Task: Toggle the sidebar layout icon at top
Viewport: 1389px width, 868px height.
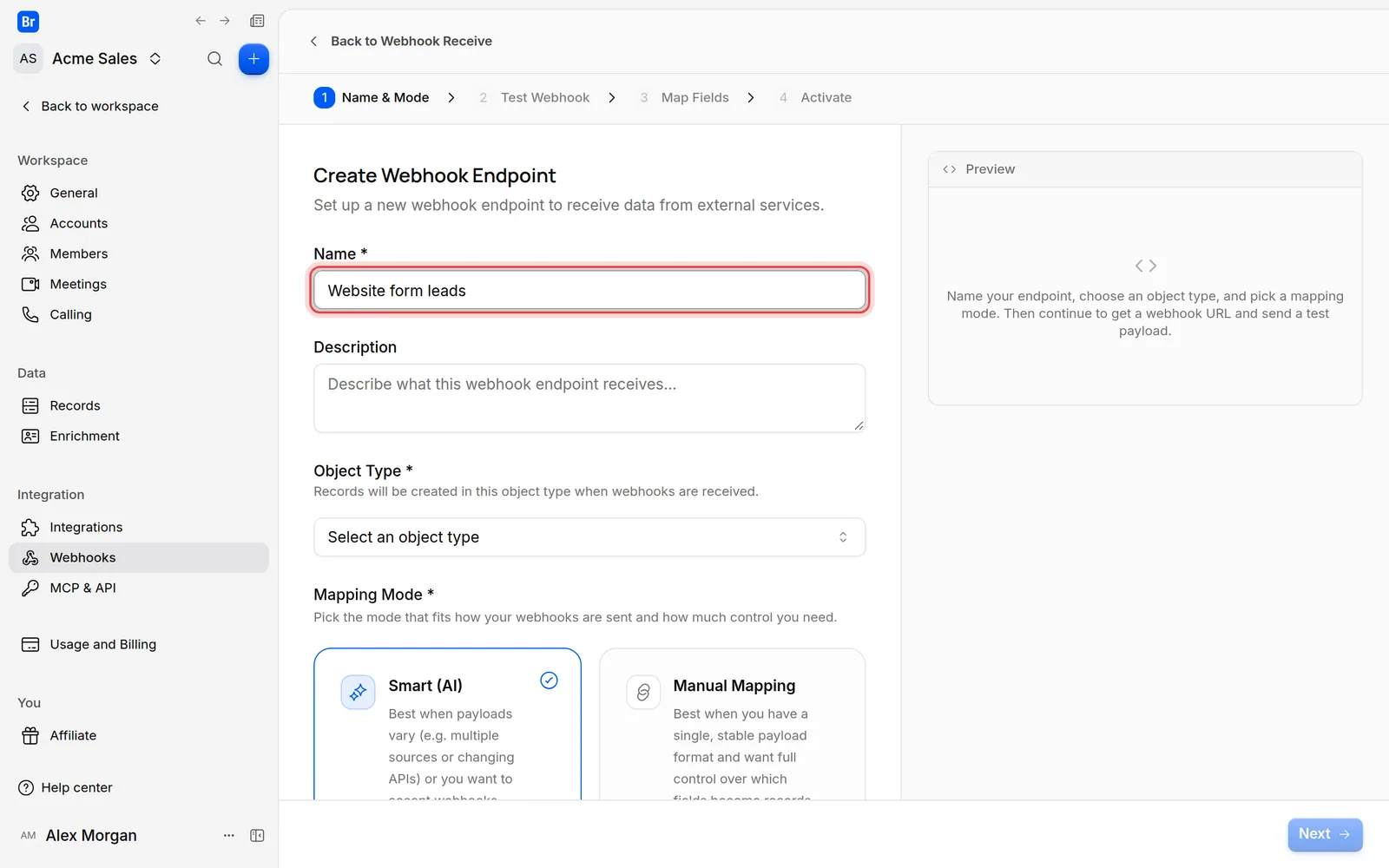Action: coord(257,21)
